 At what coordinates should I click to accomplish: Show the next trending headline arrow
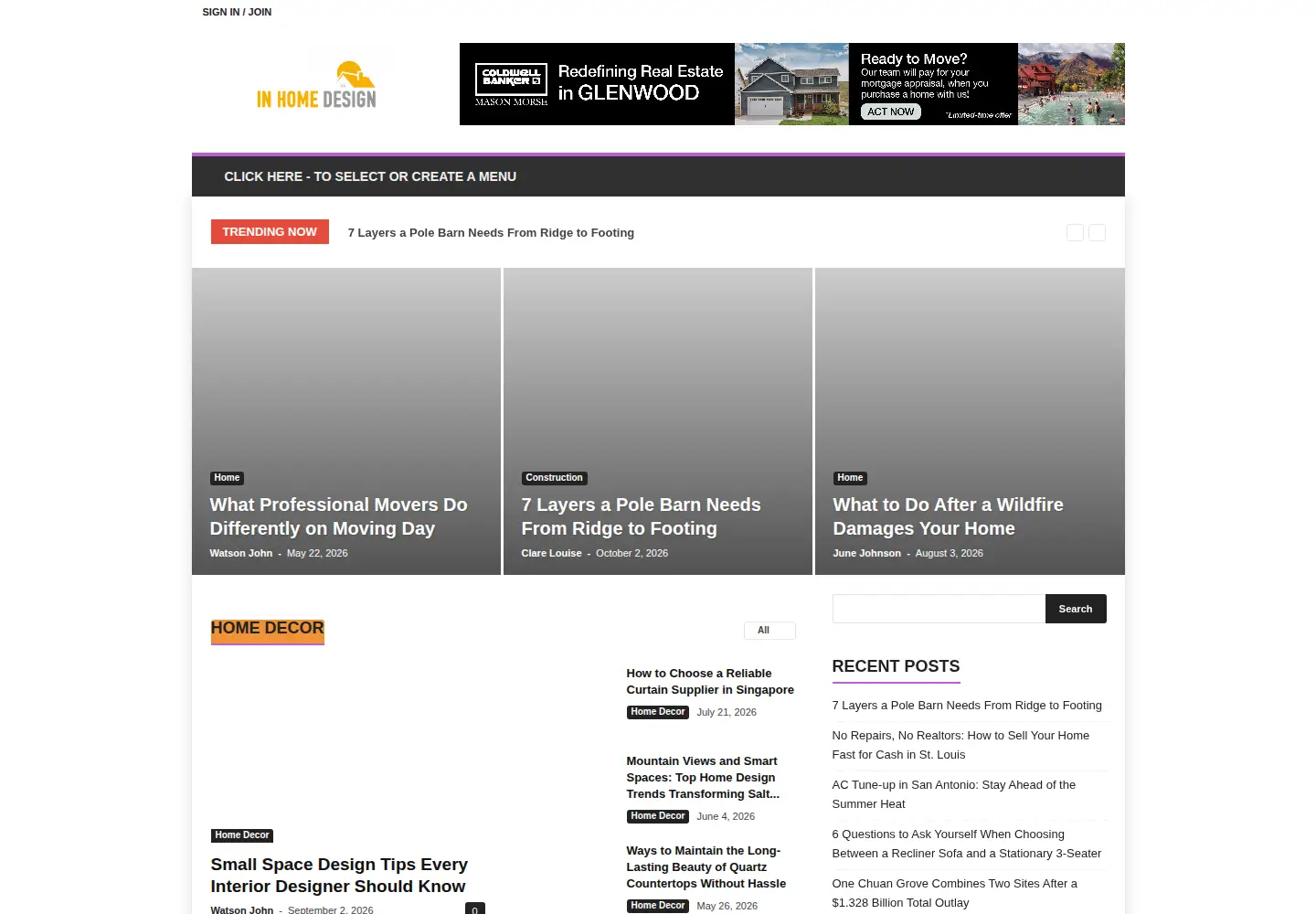tap(1097, 233)
